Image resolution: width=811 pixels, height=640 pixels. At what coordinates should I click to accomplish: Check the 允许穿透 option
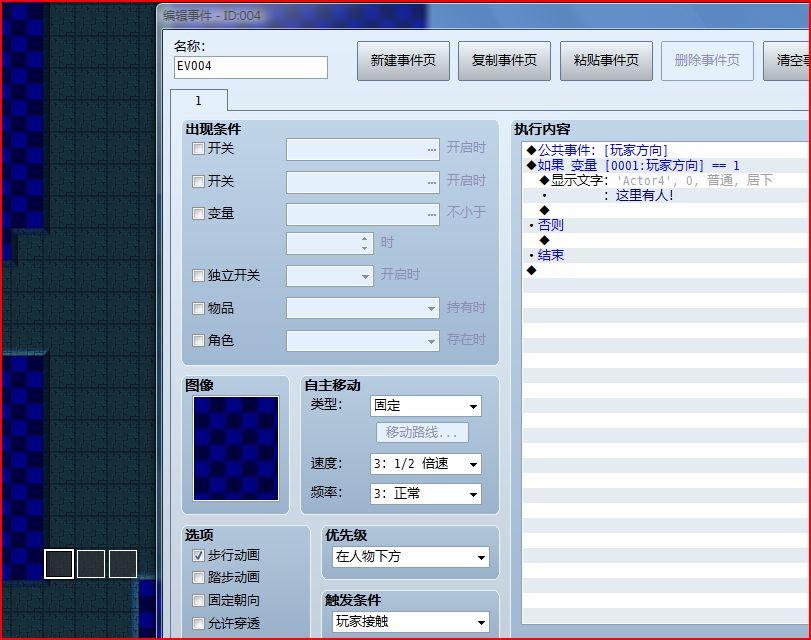coord(198,623)
